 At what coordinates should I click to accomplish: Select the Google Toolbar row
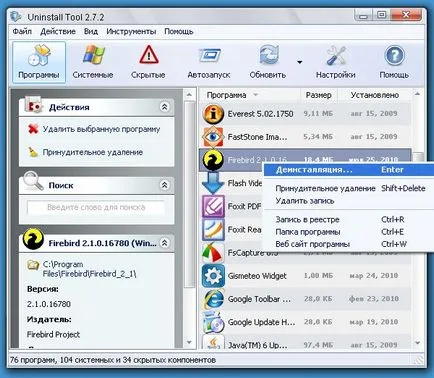pyautogui.click(x=305, y=299)
